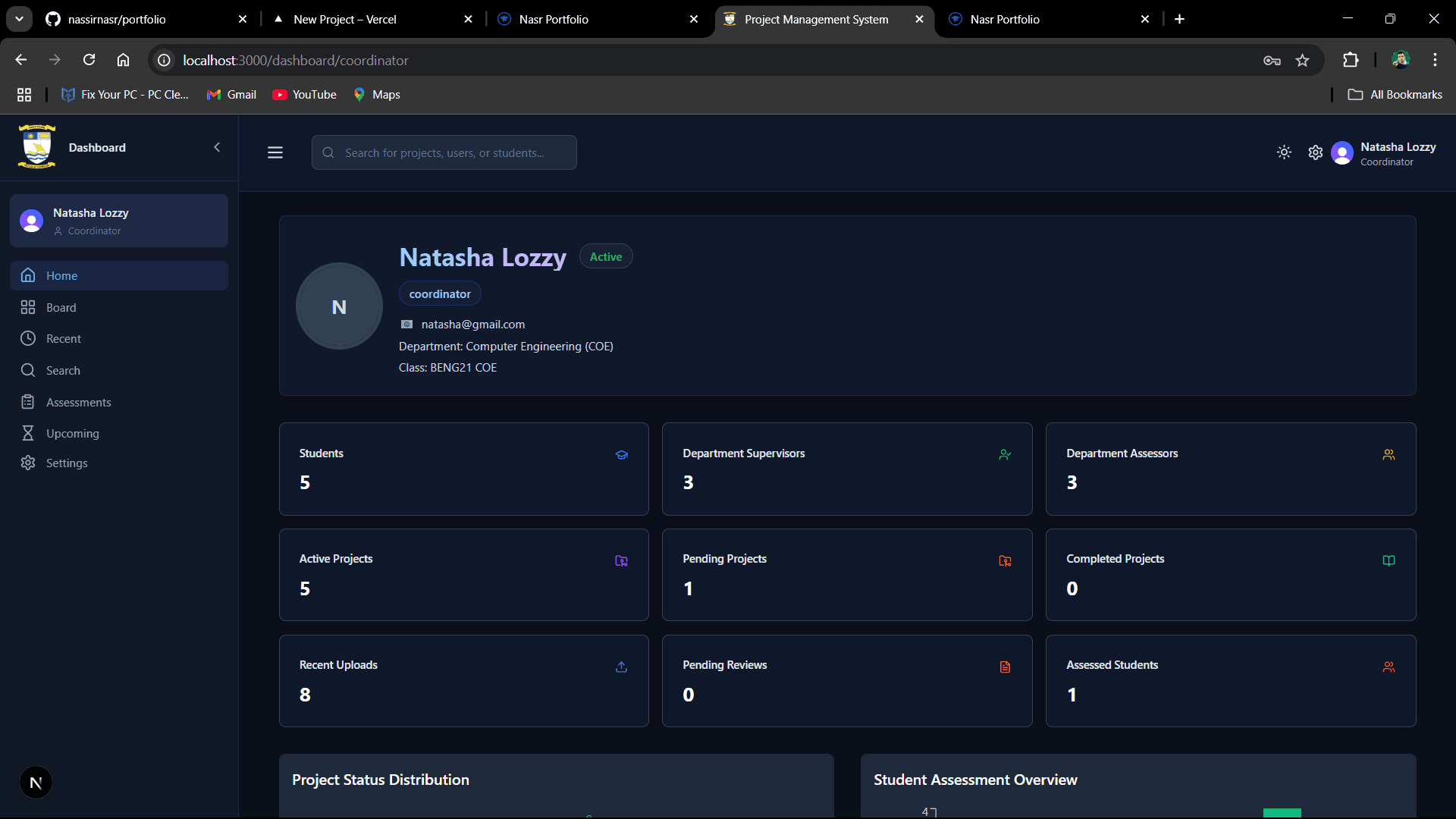
Task: Collapse the sidebar with the chevron arrow
Action: click(217, 147)
